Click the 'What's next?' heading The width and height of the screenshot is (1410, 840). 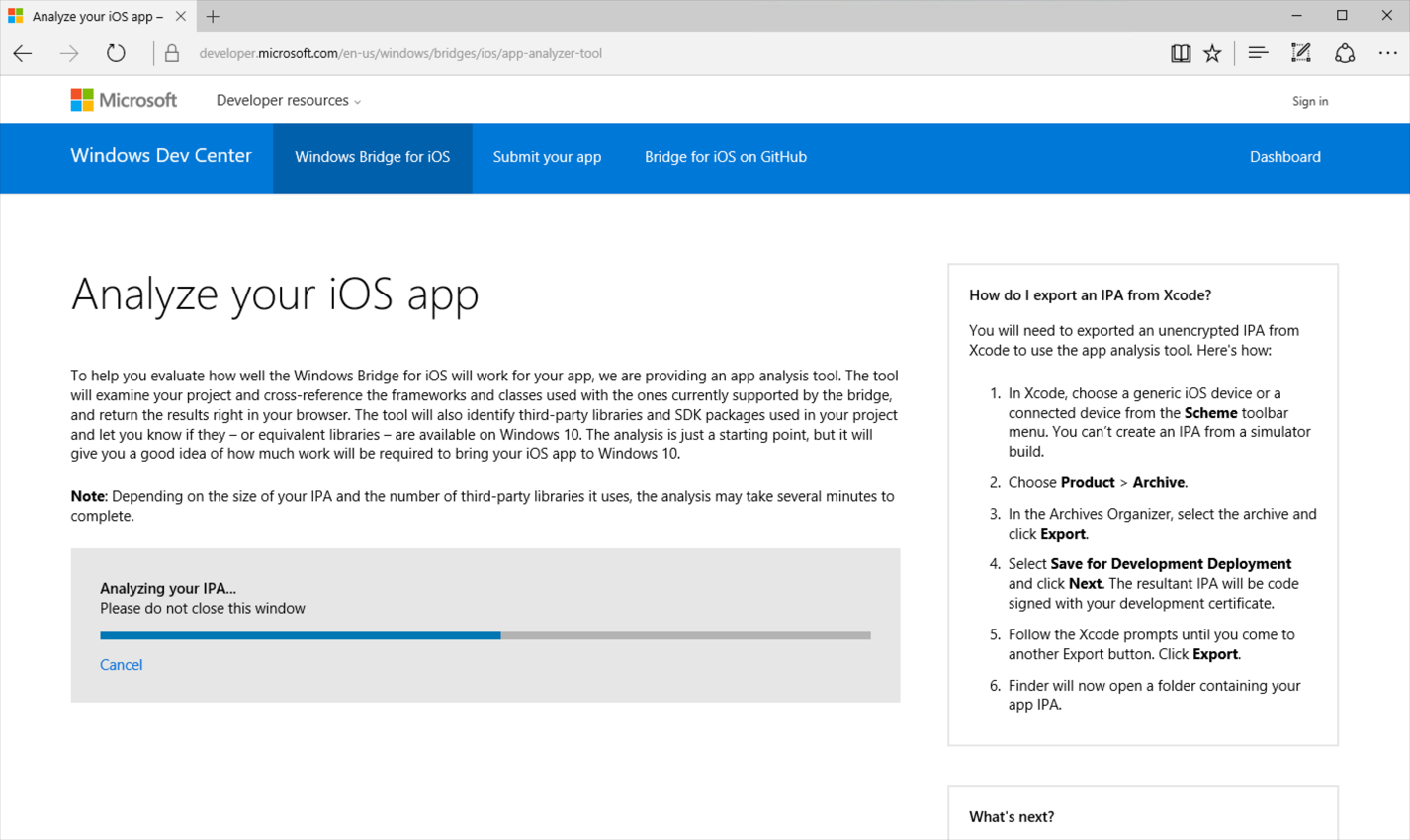(1012, 816)
